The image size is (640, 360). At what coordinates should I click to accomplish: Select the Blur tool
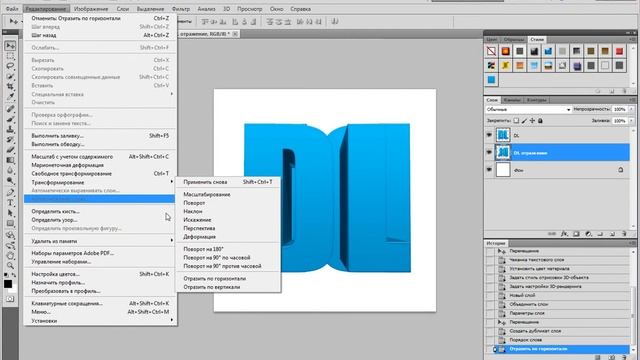tap(10, 170)
